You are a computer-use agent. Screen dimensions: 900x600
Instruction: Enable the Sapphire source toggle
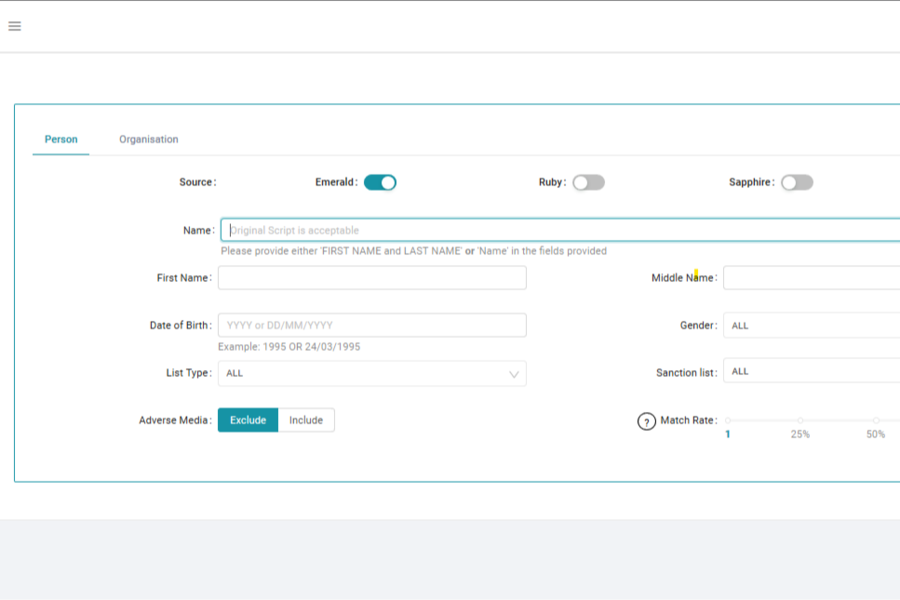click(x=798, y=182)
